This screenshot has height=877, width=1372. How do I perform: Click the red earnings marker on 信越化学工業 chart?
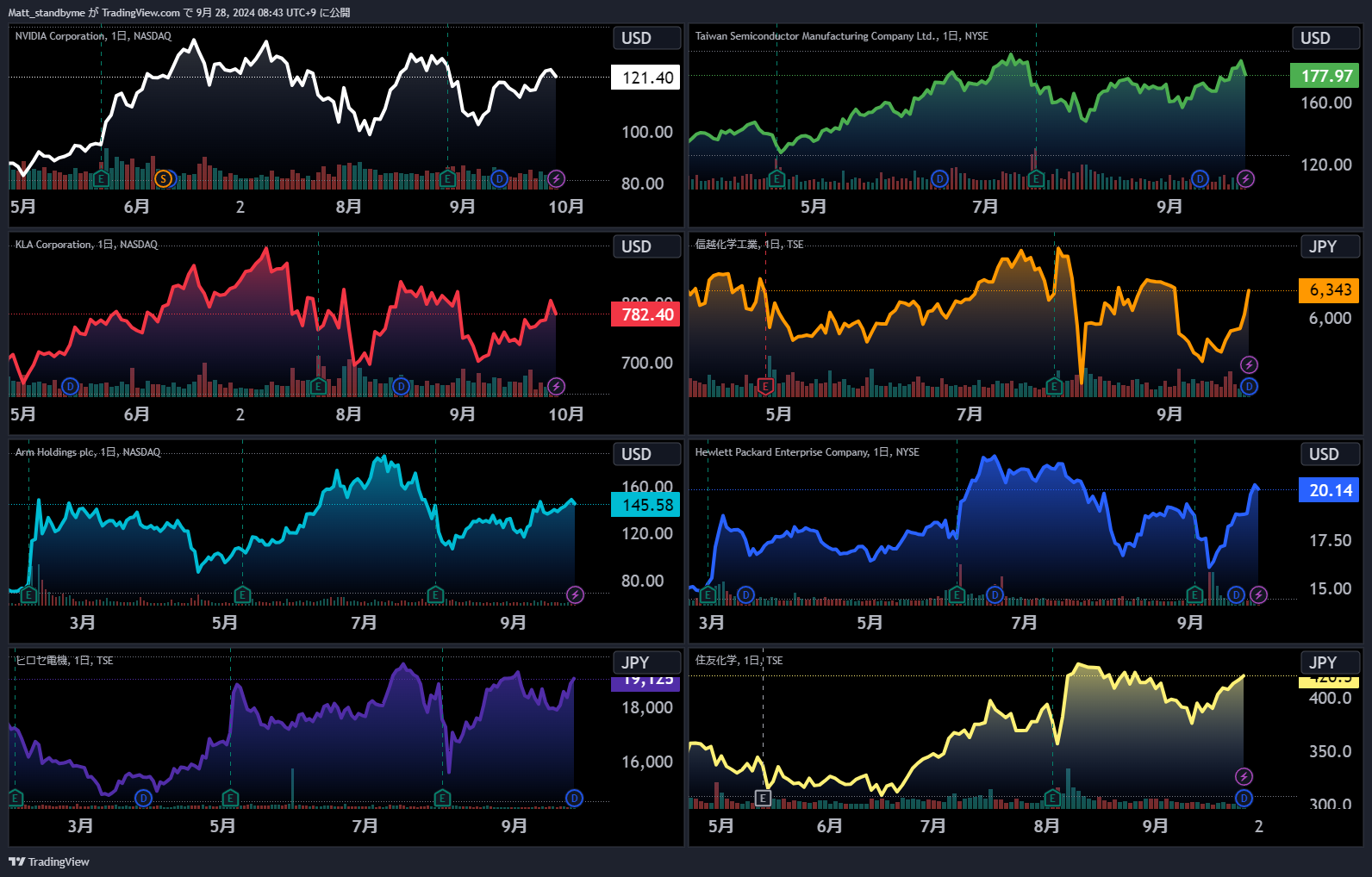pyautogui.click(x=765, y=387)
